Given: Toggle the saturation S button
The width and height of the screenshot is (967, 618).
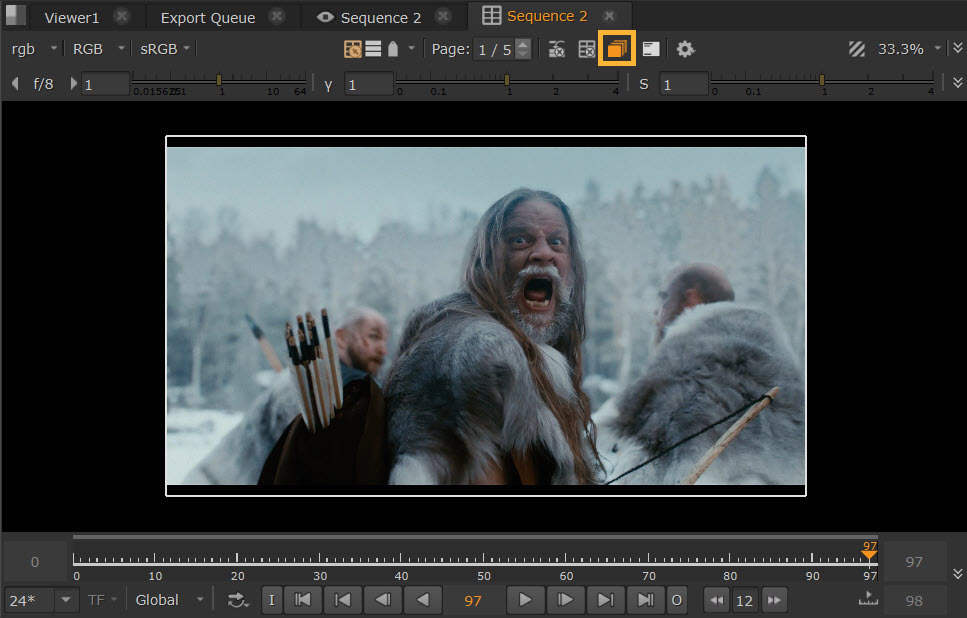Looking at the screenshot, I should coord(643,84).
